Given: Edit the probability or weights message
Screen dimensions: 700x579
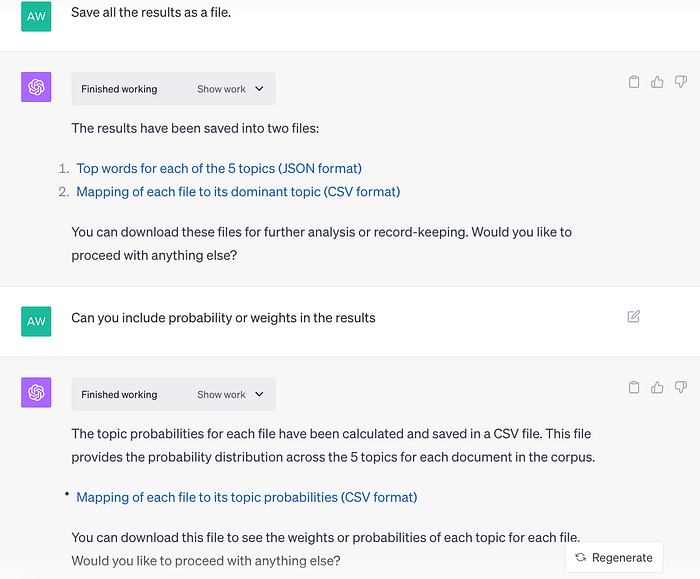Looking at the screenshot, I should [x=633, y=317].
